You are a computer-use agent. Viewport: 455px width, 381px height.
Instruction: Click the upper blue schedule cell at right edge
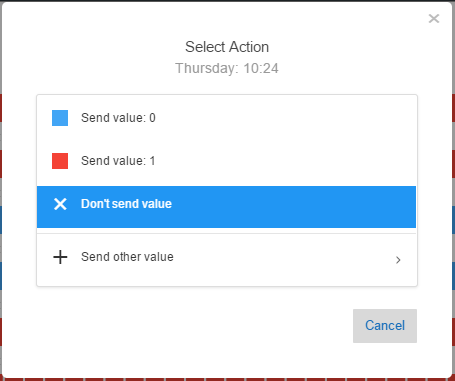point(453,220)
